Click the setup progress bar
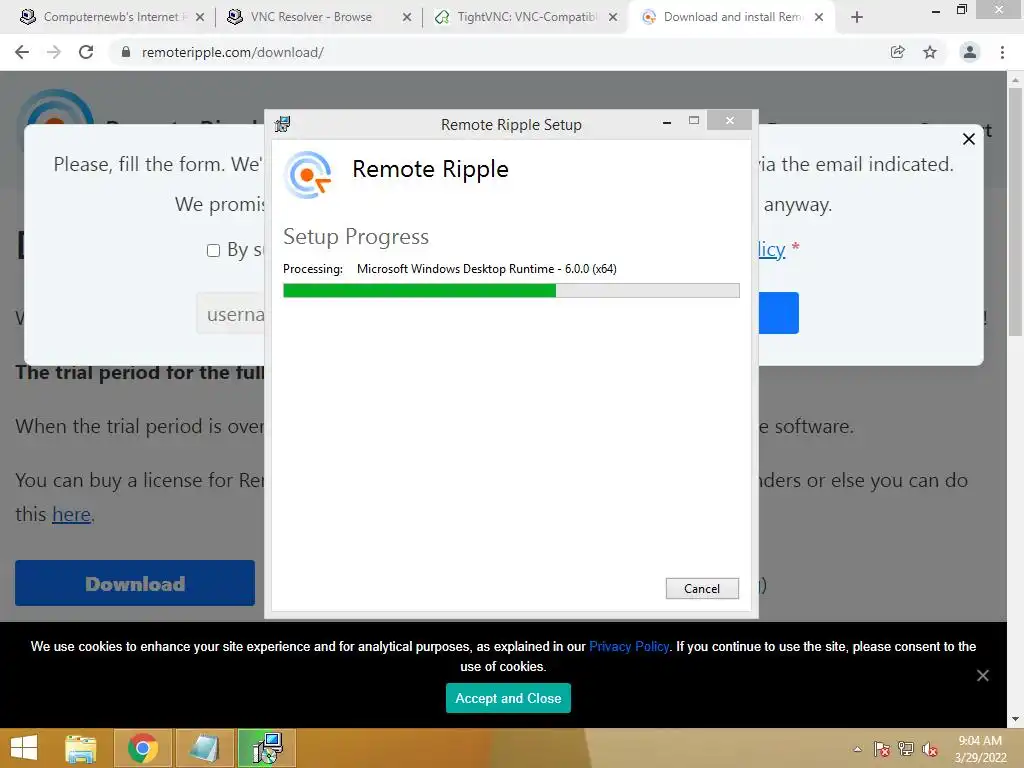 [x=511, y=291]
